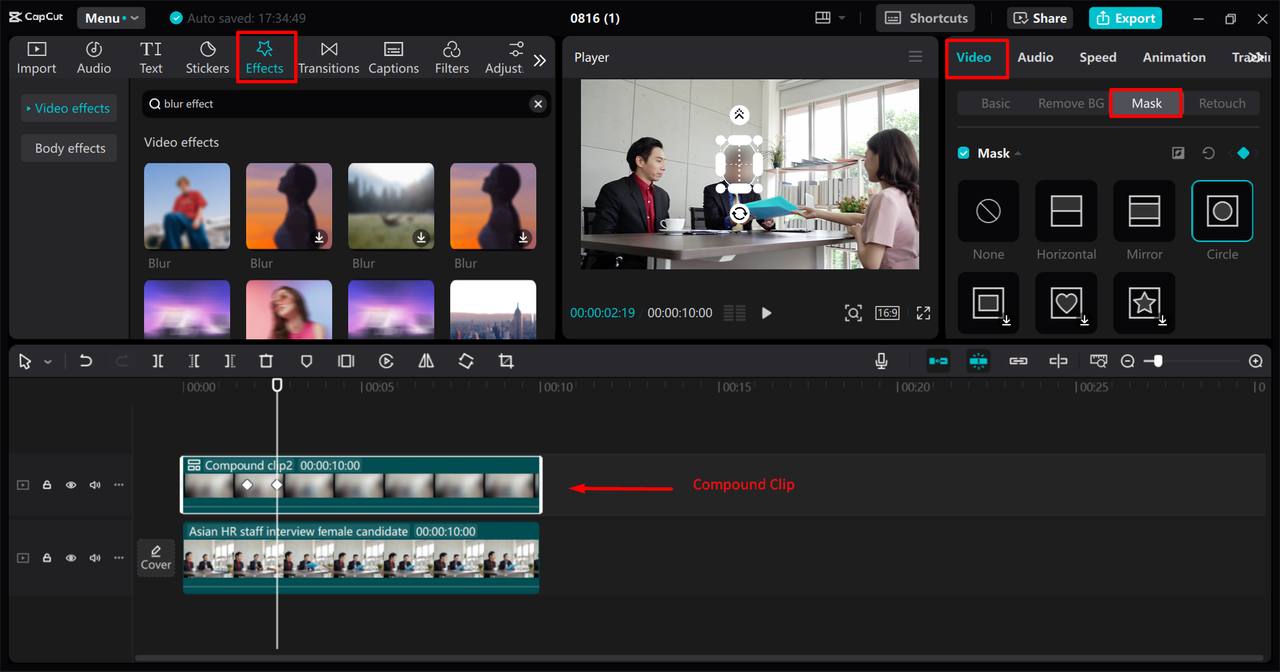Click the microphone record voiceover icon
The image size is (1280, 672).
[882, 361]
